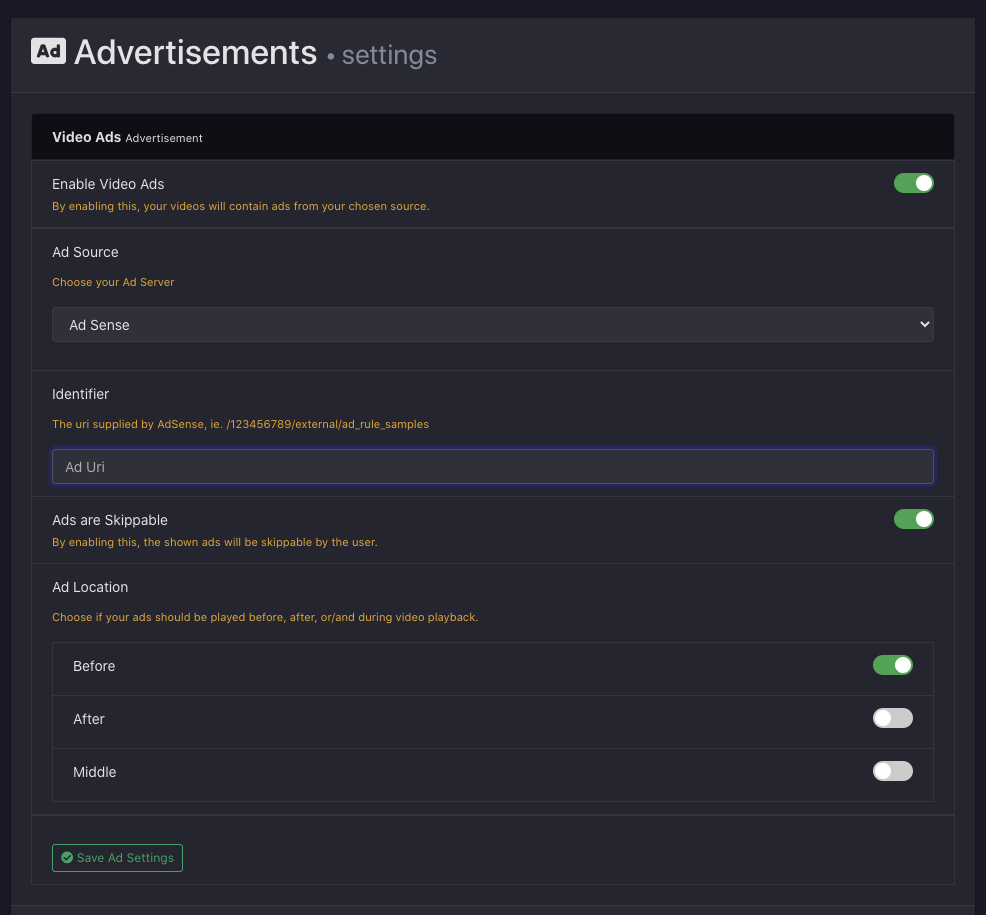The image size is (986, 915).
Task: Turn off Ads are Skippable switch
Action: coord(913,519)
